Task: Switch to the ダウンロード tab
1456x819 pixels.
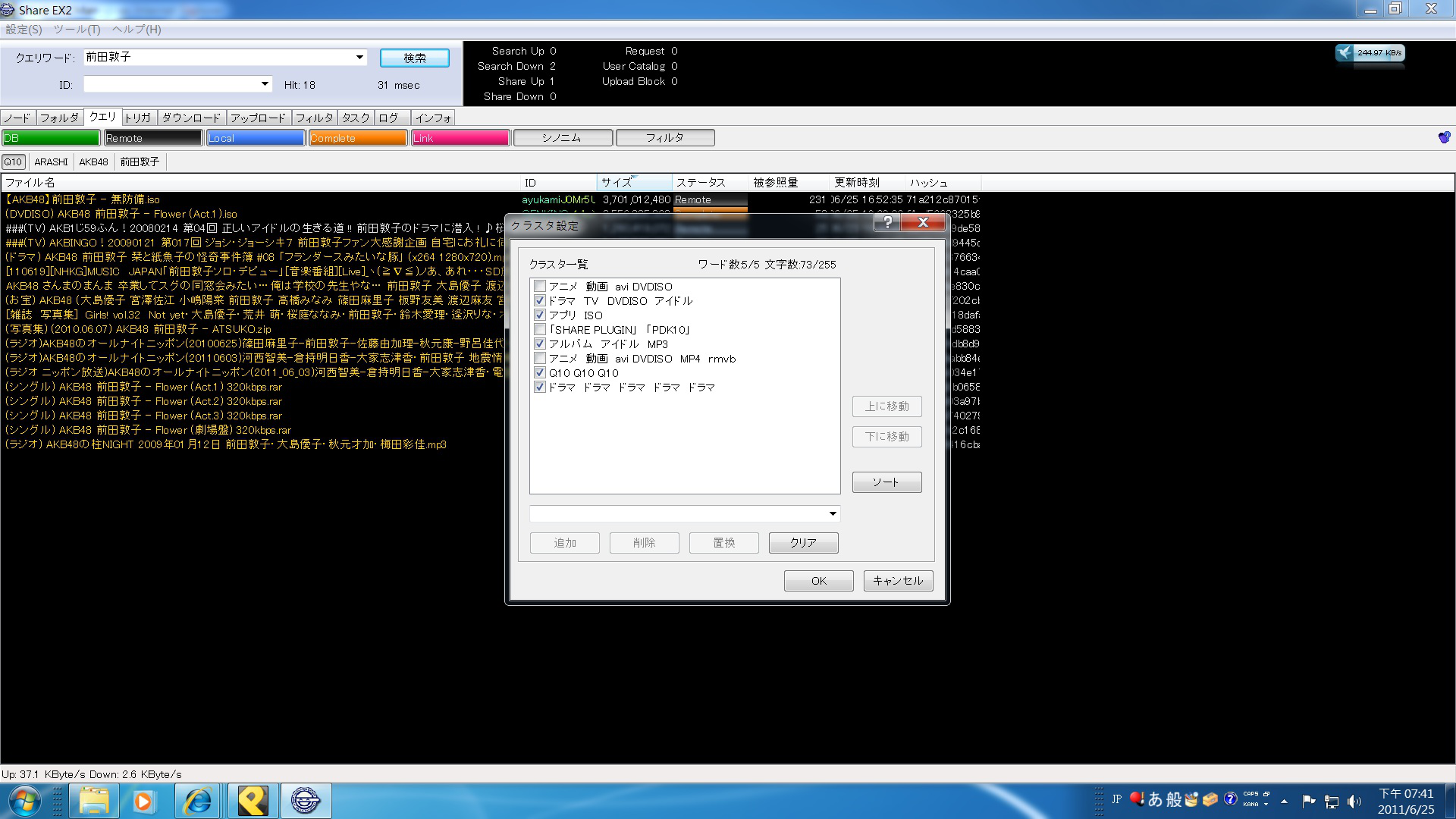Action: [x=191, y=118]
